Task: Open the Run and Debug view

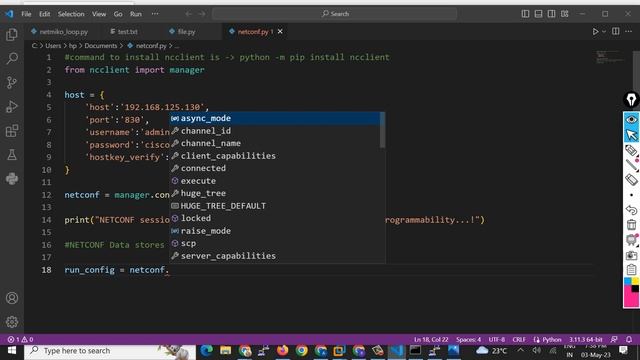Action: pyautogui.click(x=12, y=107)
